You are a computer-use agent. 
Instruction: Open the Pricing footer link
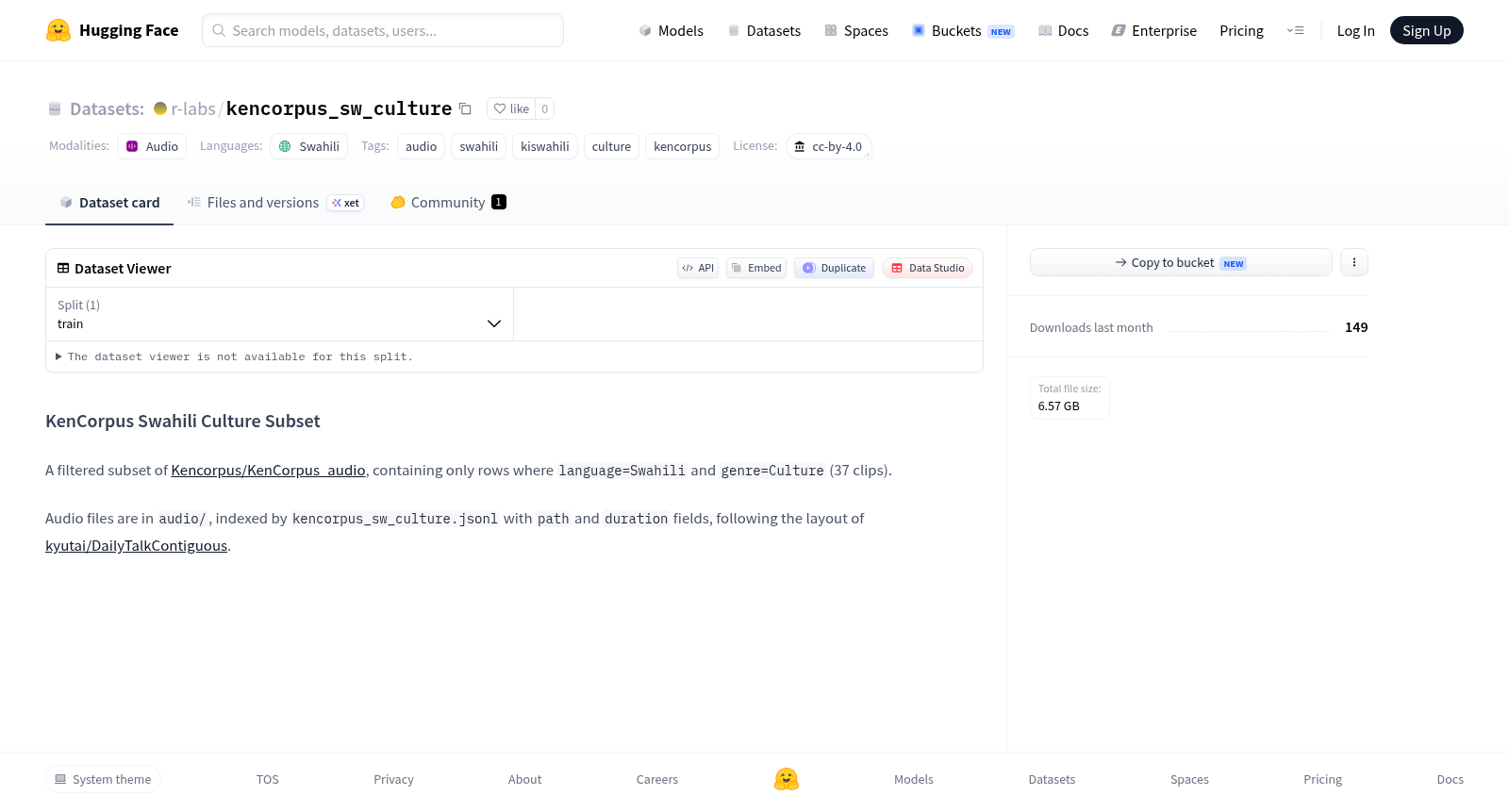1322,779
